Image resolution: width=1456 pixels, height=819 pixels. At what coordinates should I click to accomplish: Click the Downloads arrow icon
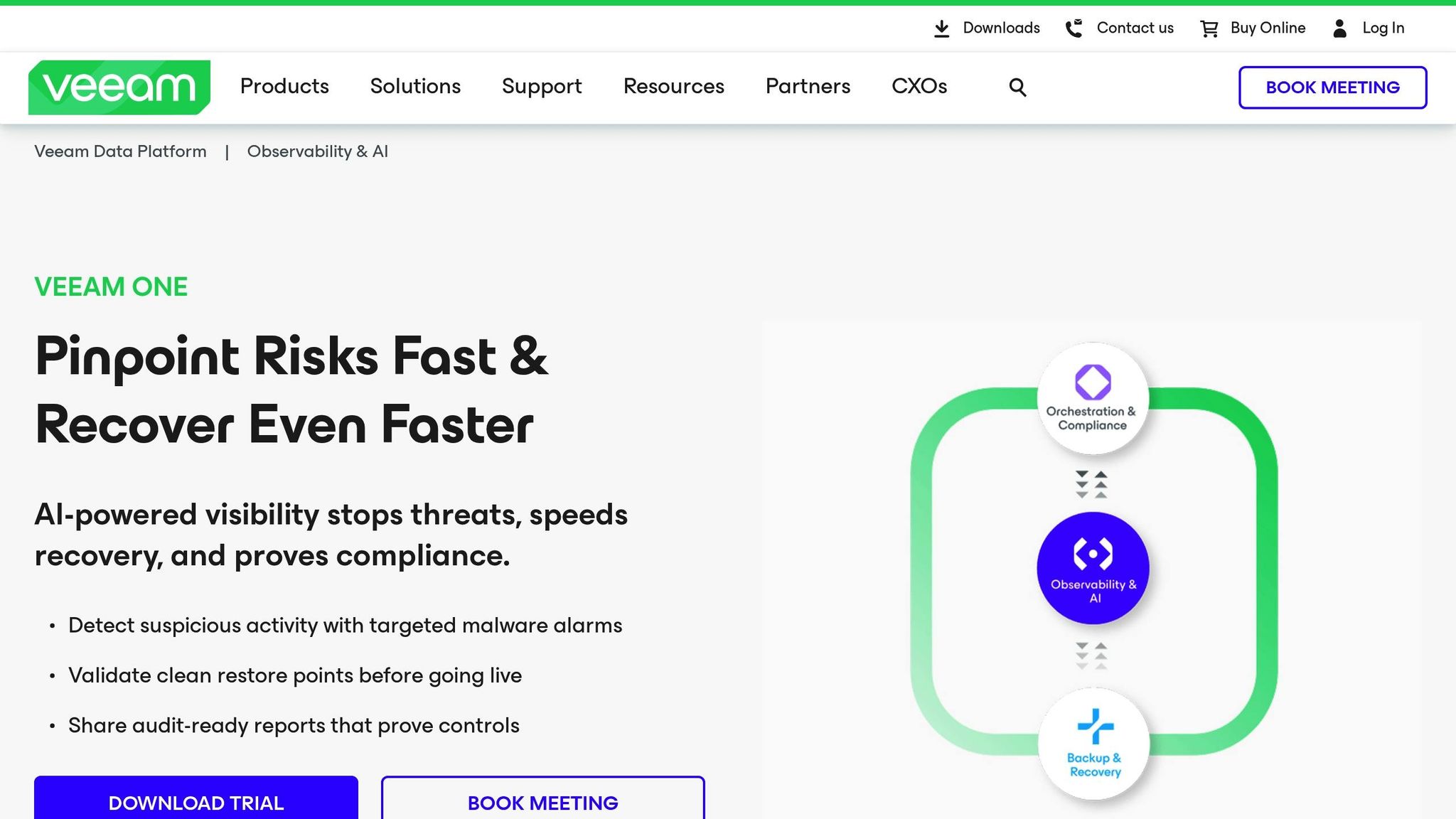pyautogui.click(x=941, y=28)
